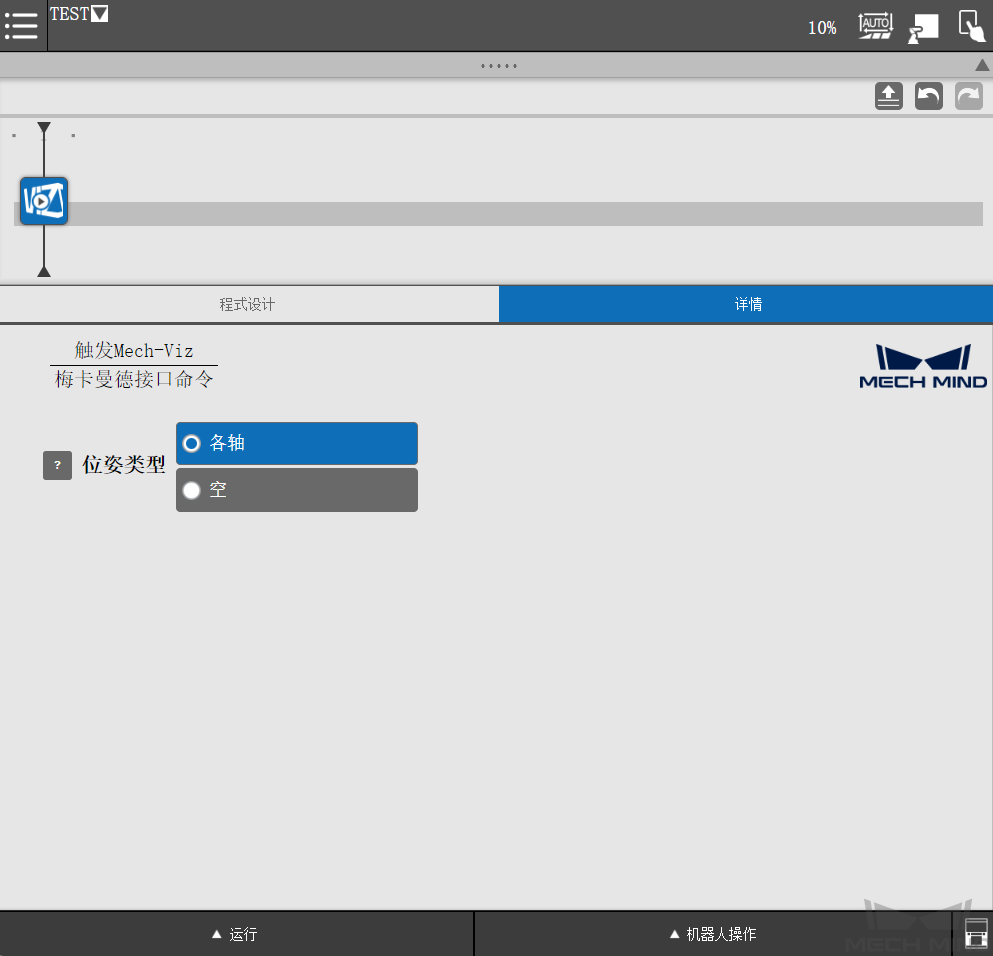Select the 空 pose type option

coord(296,490)
